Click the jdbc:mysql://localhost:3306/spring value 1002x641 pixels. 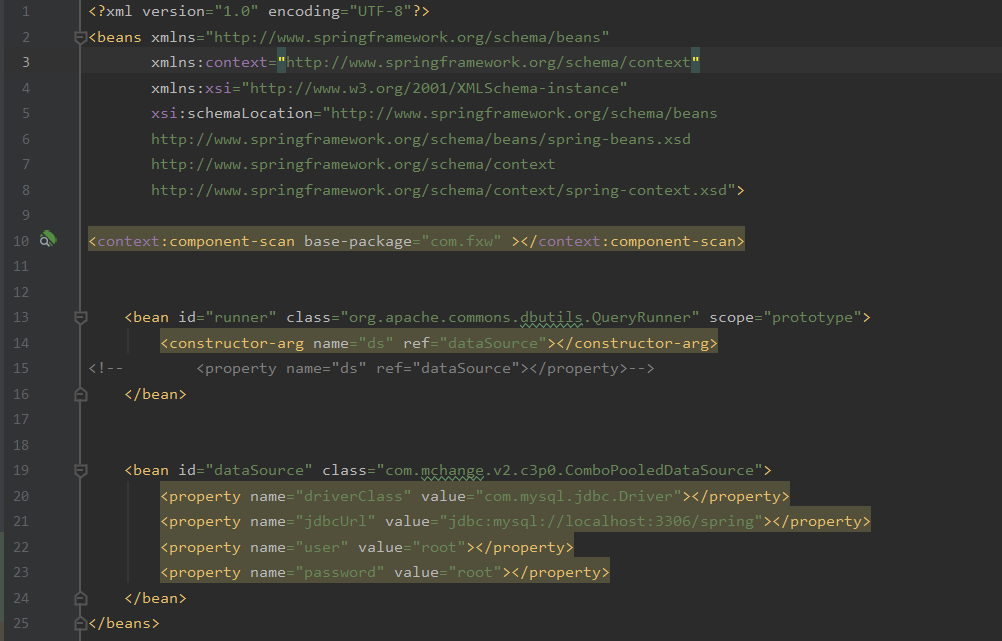click(601, 521)
